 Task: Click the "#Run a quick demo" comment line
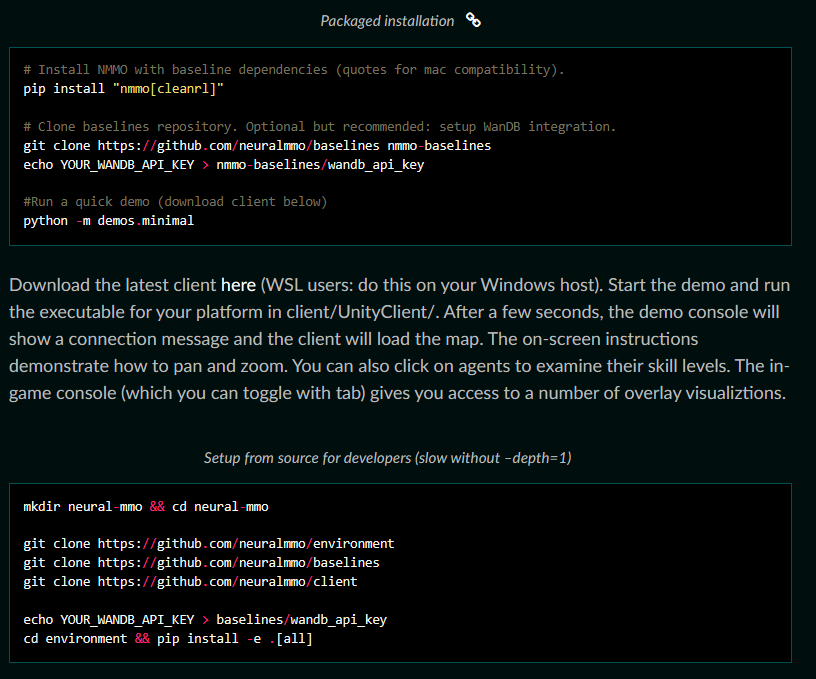pyautogui.click(x=175, y=202)
